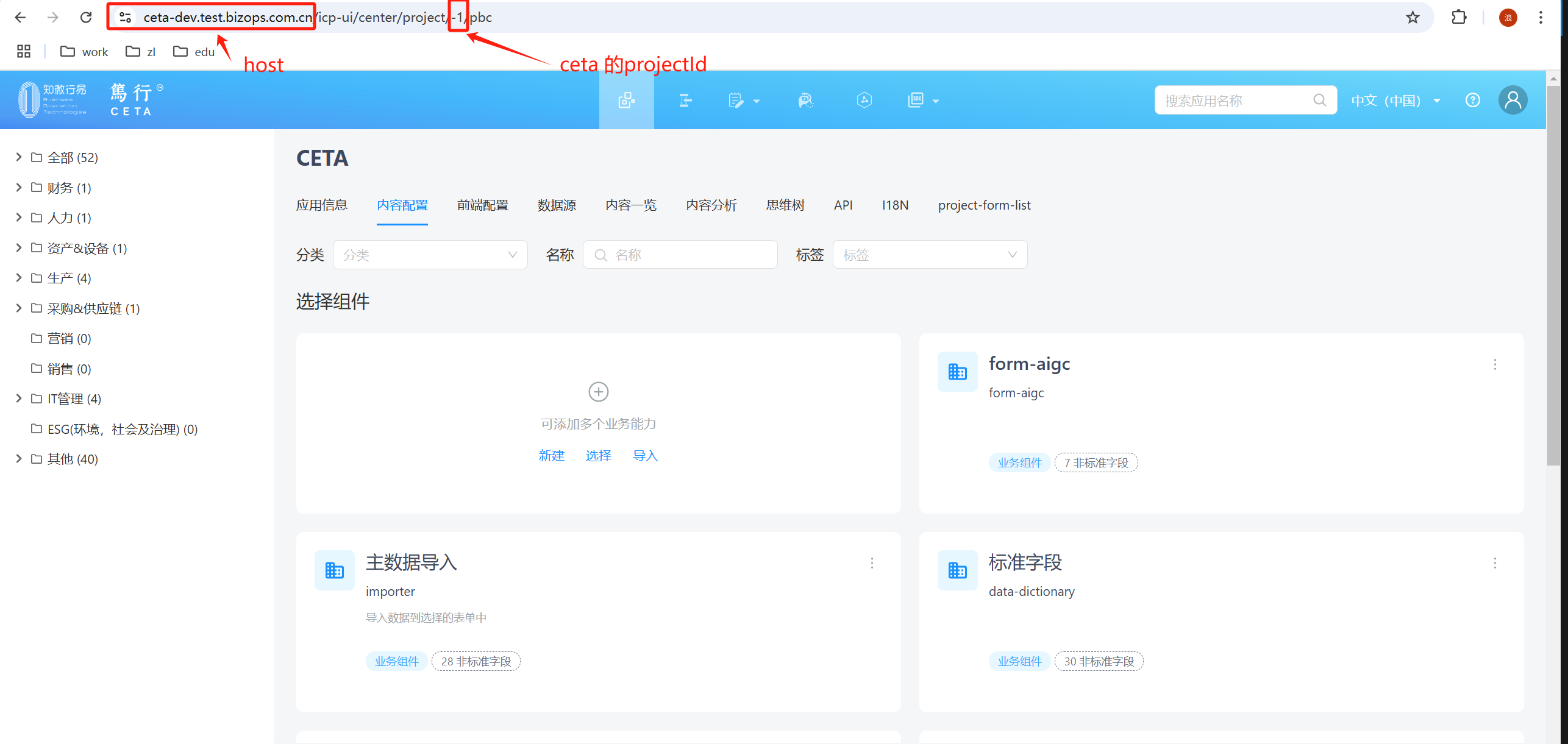Click the 主数据导入 card icon
1568x744 pixels.
tap(335, 570)
